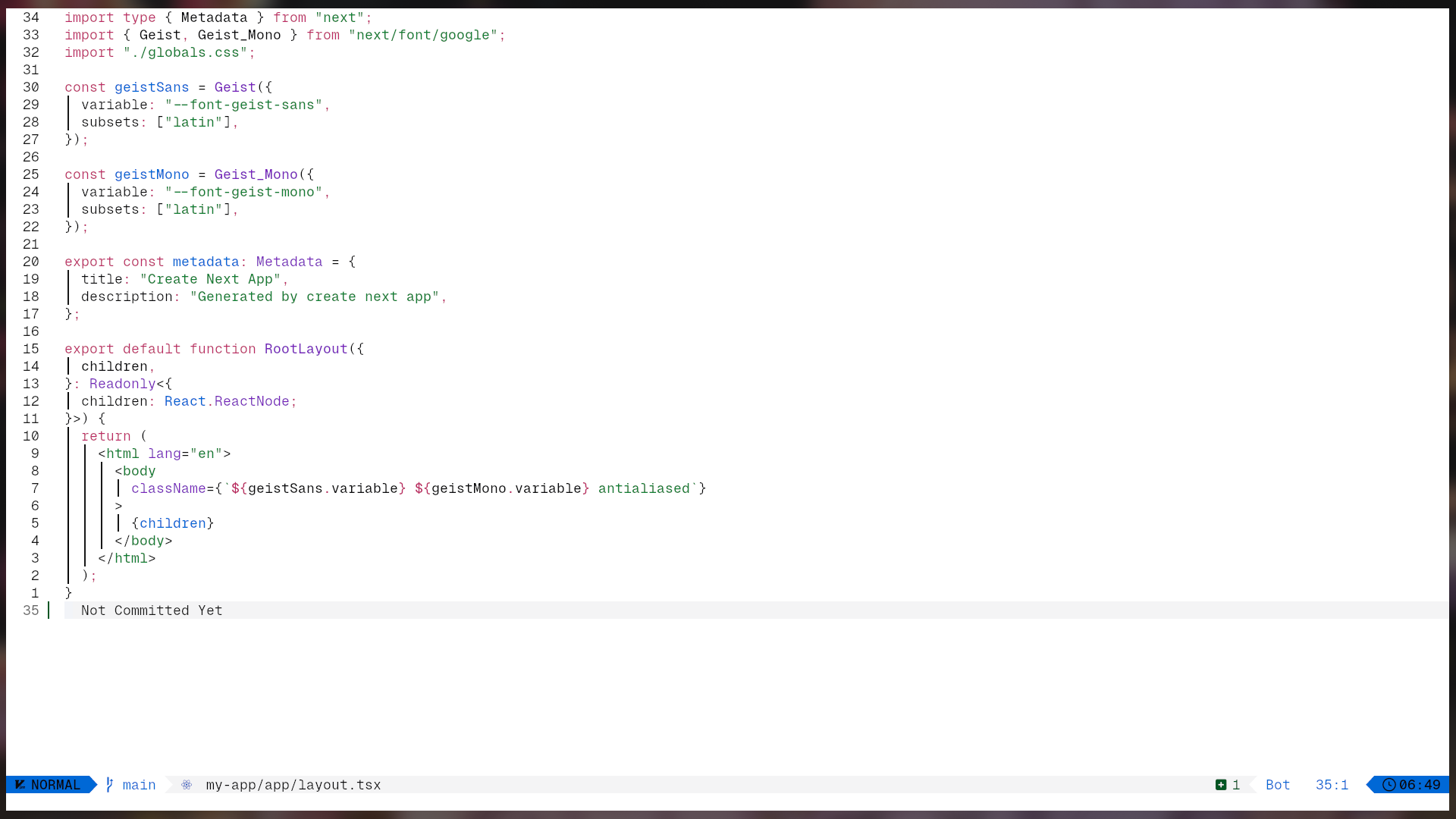Click the main branch name in statusline

[139, 785]
